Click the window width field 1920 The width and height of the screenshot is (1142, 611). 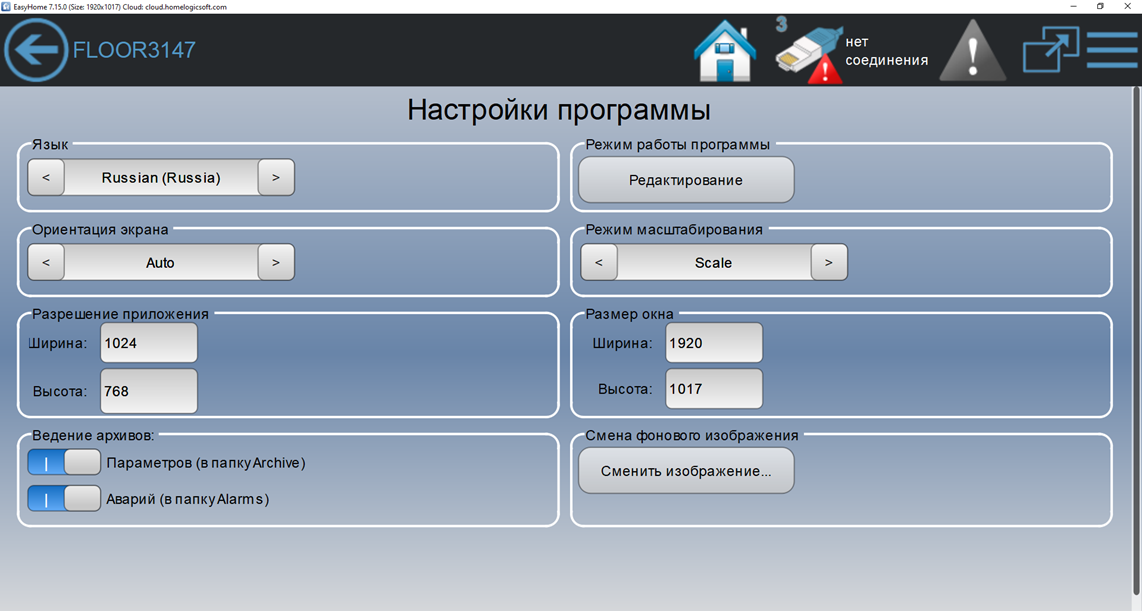point(714,343)
